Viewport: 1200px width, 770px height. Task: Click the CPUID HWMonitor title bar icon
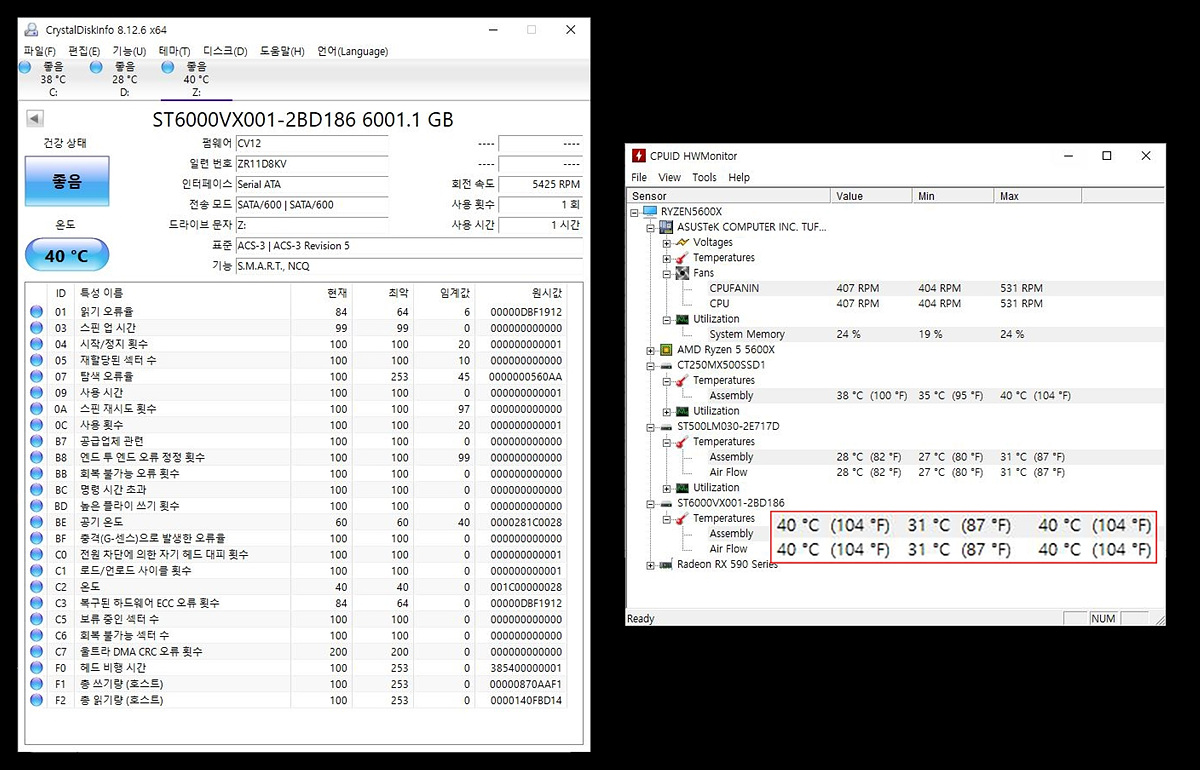click(640, 156)
